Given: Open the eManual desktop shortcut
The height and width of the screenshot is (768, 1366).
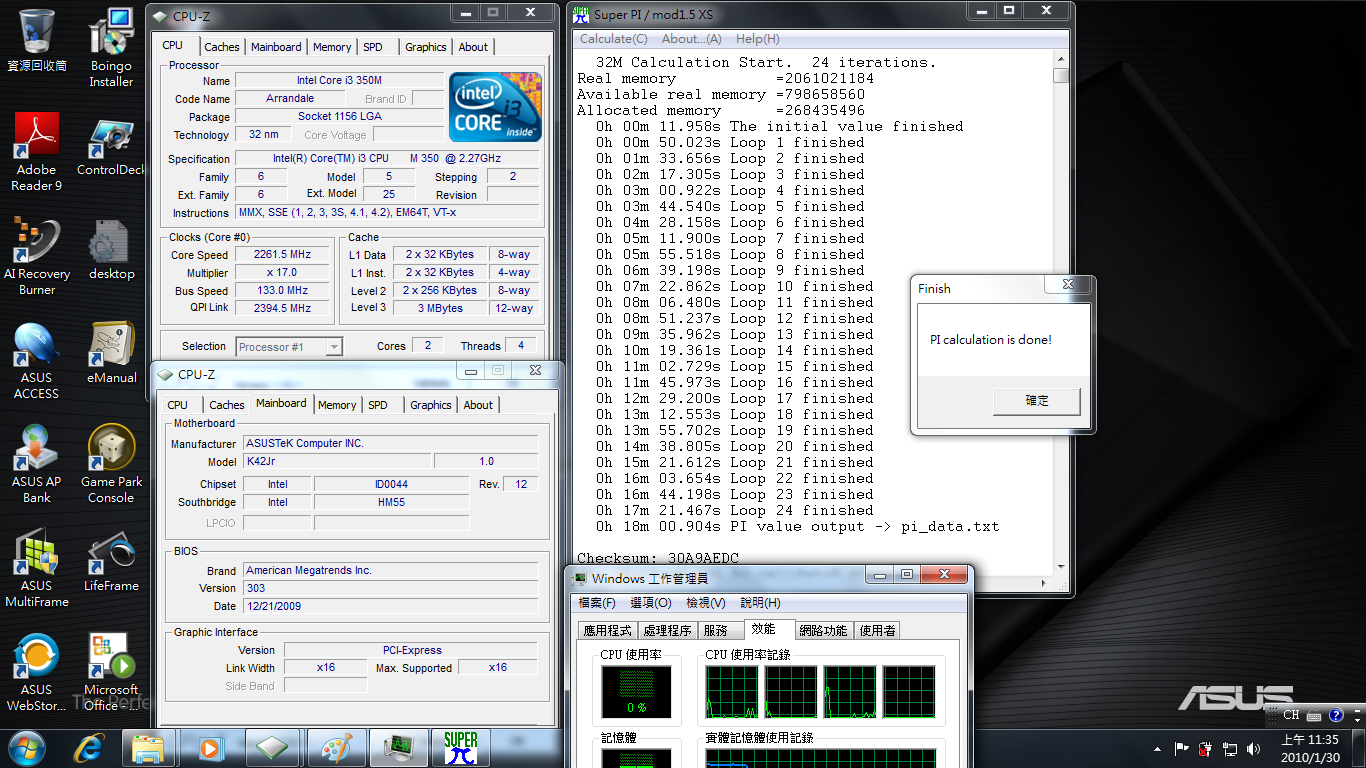Looking at the screenshot, I should tap(111, 354).
